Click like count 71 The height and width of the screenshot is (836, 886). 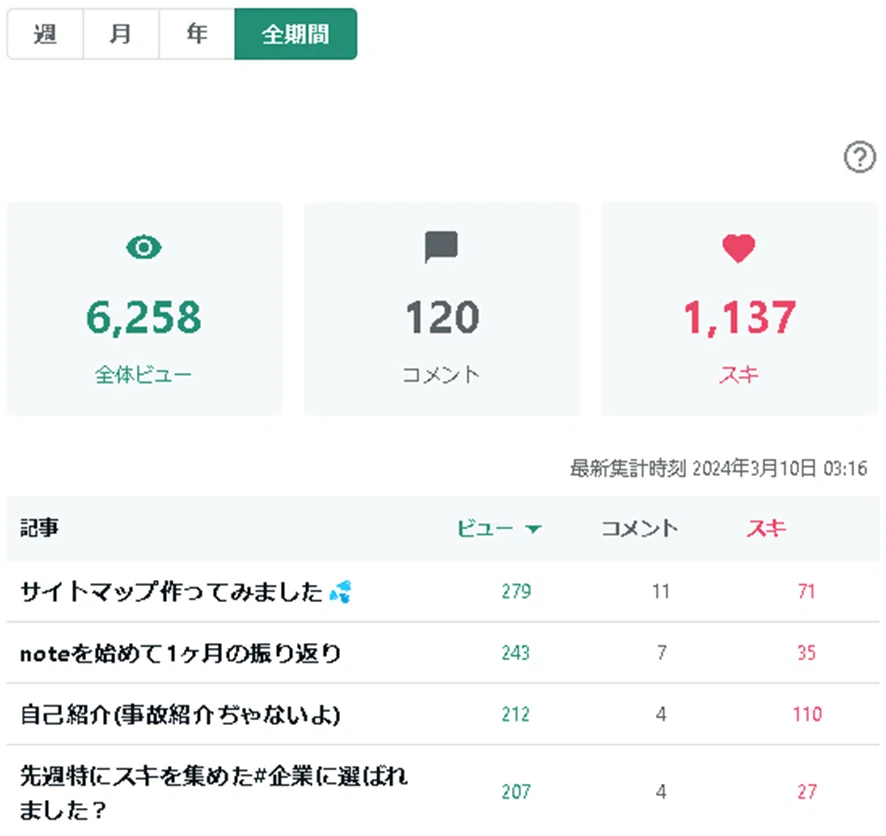click(806, 592)
